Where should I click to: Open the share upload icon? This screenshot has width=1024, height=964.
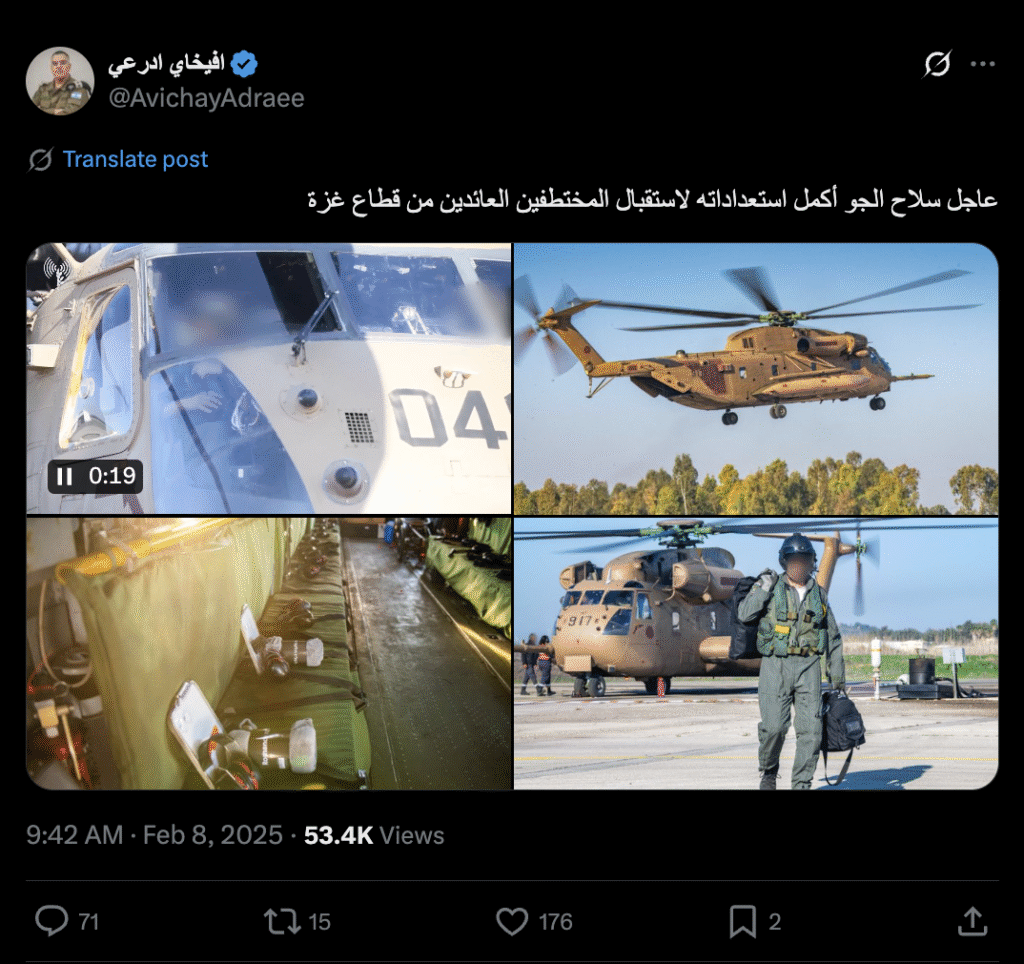[972, 921]
